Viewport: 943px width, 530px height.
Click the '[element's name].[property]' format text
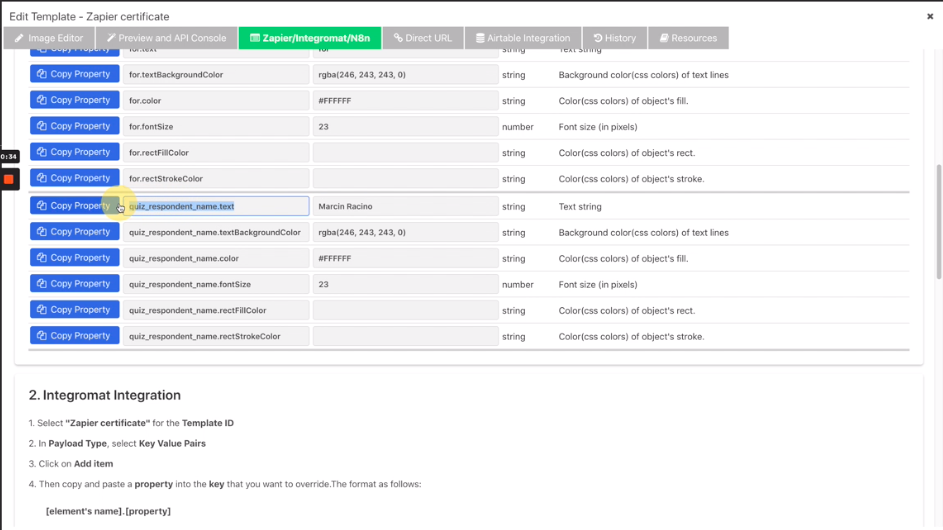(x=108, y=511)
